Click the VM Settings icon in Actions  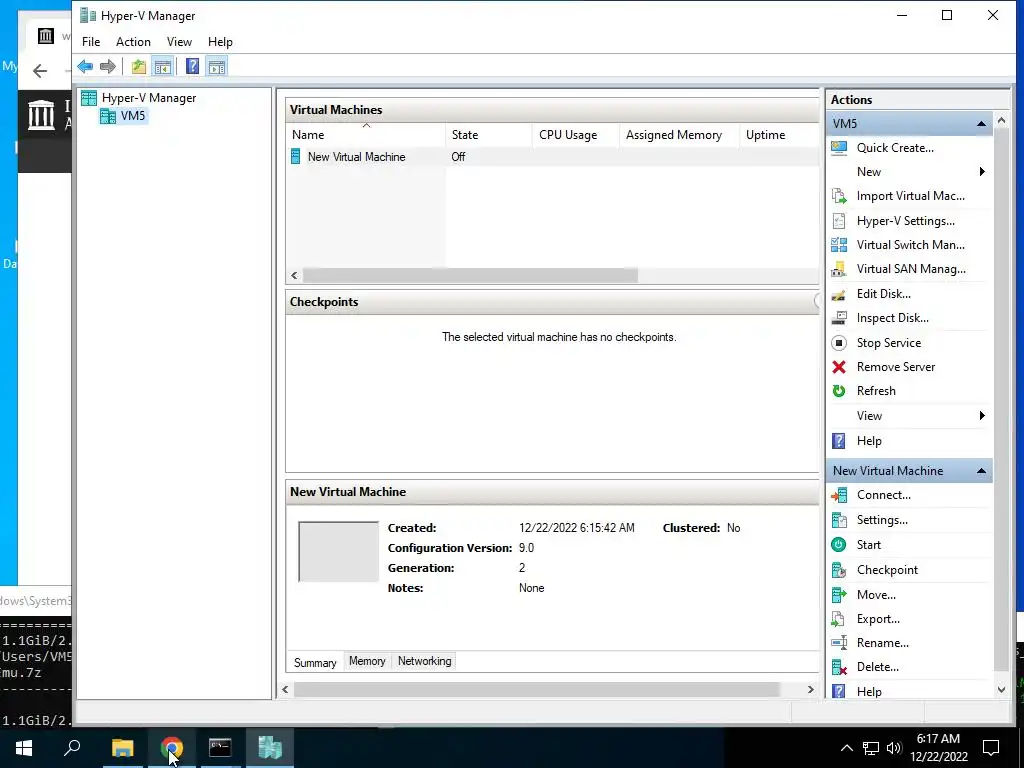(x=839, y=520)
